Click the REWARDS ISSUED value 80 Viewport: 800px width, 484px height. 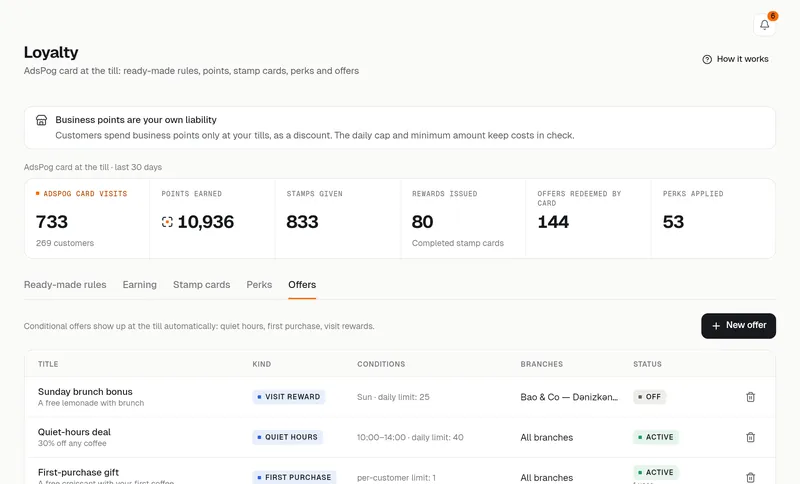[x=422, y=222]
